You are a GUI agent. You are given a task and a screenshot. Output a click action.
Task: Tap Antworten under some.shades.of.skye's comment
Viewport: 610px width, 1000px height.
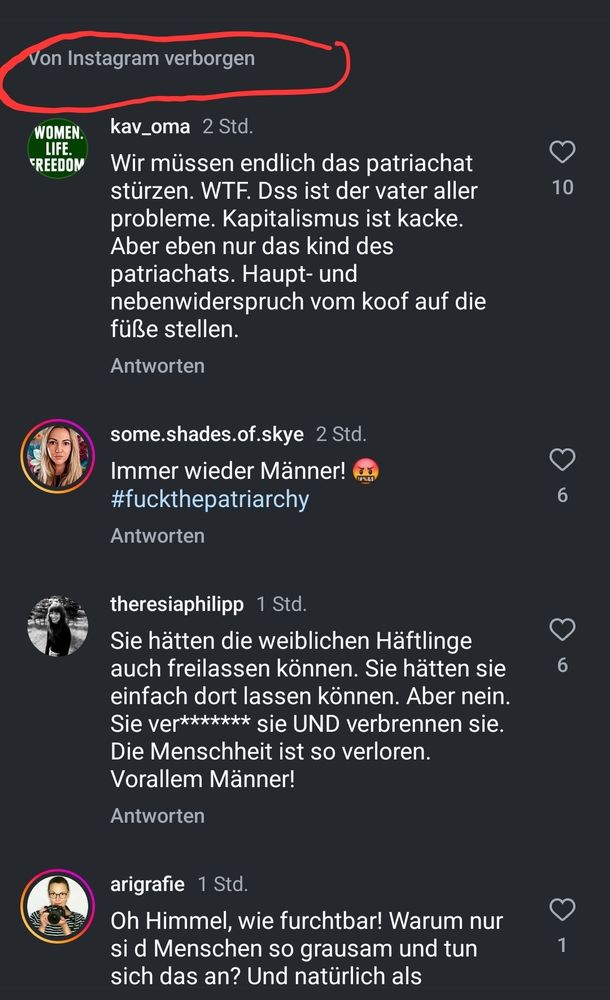pyautogui.click(x=157, y=536)
